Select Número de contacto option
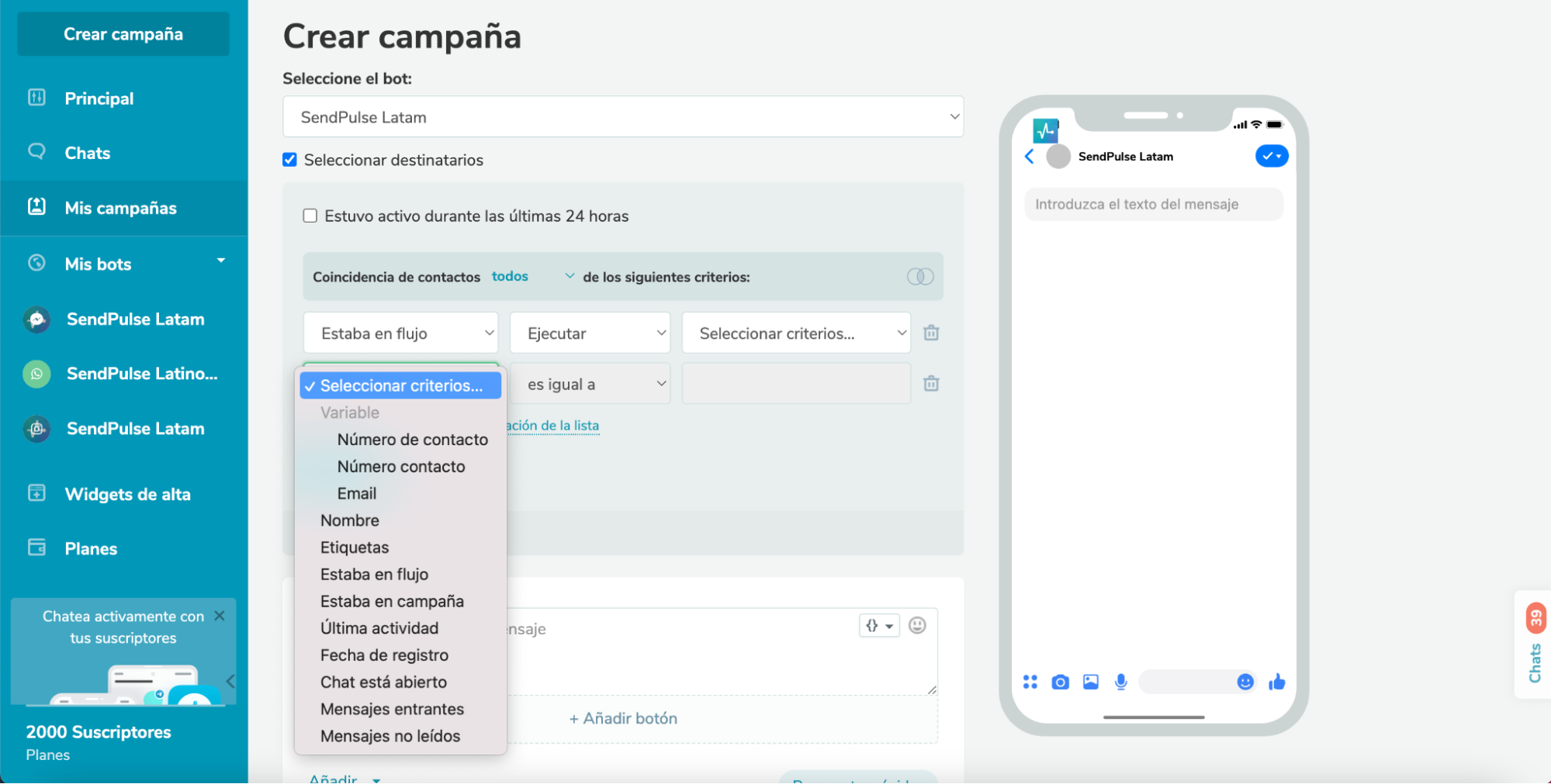1551x784 pixels. 400,440
